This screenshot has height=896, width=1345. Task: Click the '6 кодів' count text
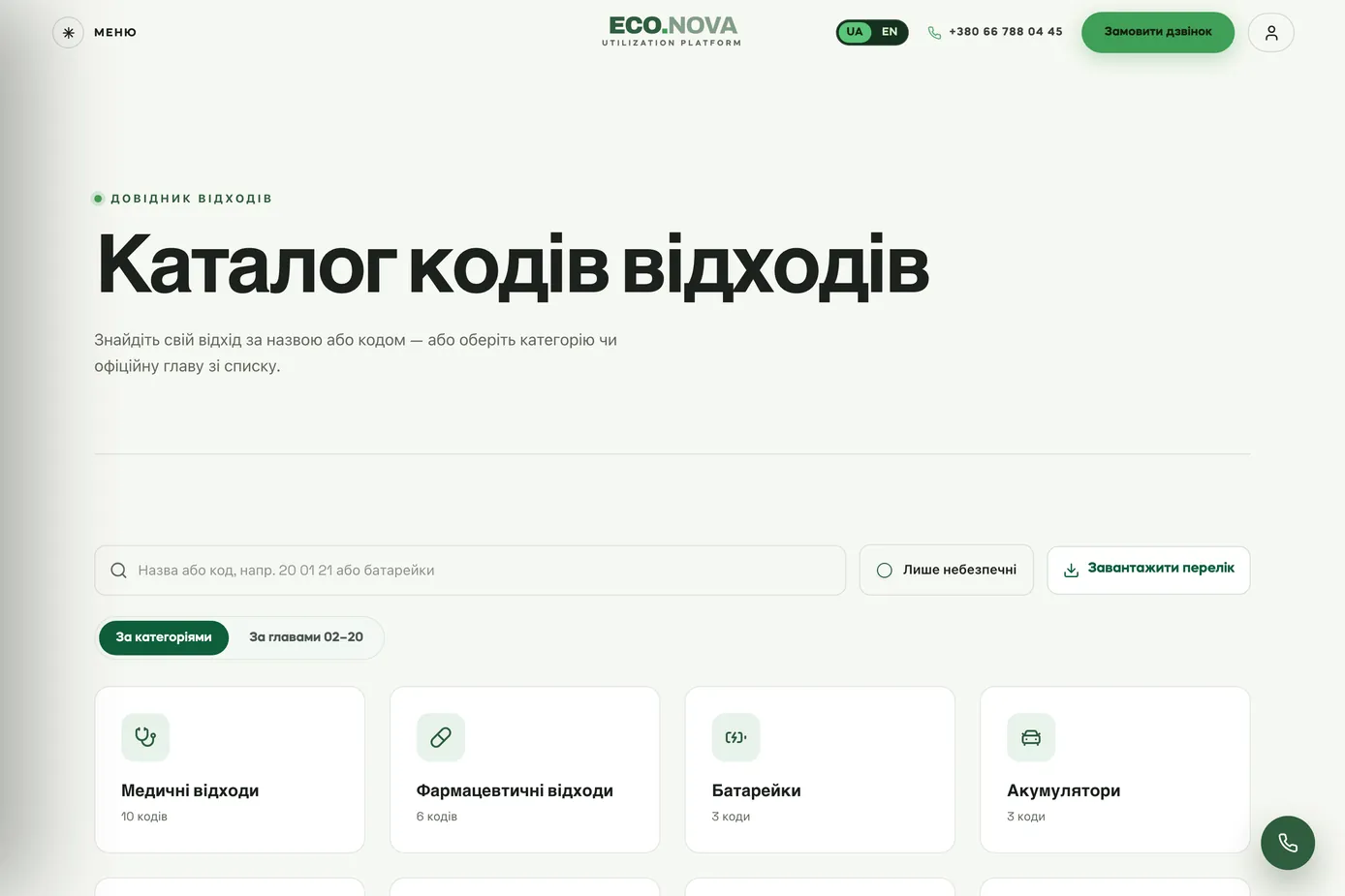point(437,817)
